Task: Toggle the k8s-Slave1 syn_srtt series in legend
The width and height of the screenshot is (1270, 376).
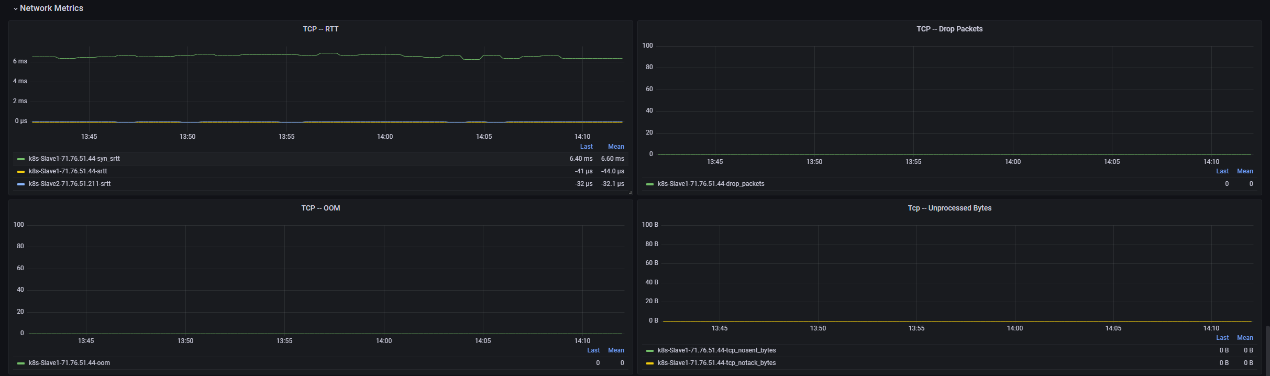Action: [73, 158]
